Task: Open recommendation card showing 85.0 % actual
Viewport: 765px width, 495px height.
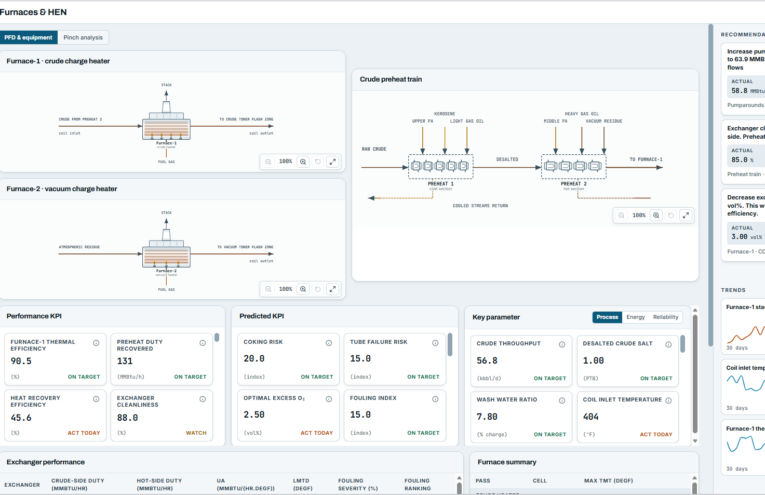Action: pyautogui.click(x=743, y=151)
